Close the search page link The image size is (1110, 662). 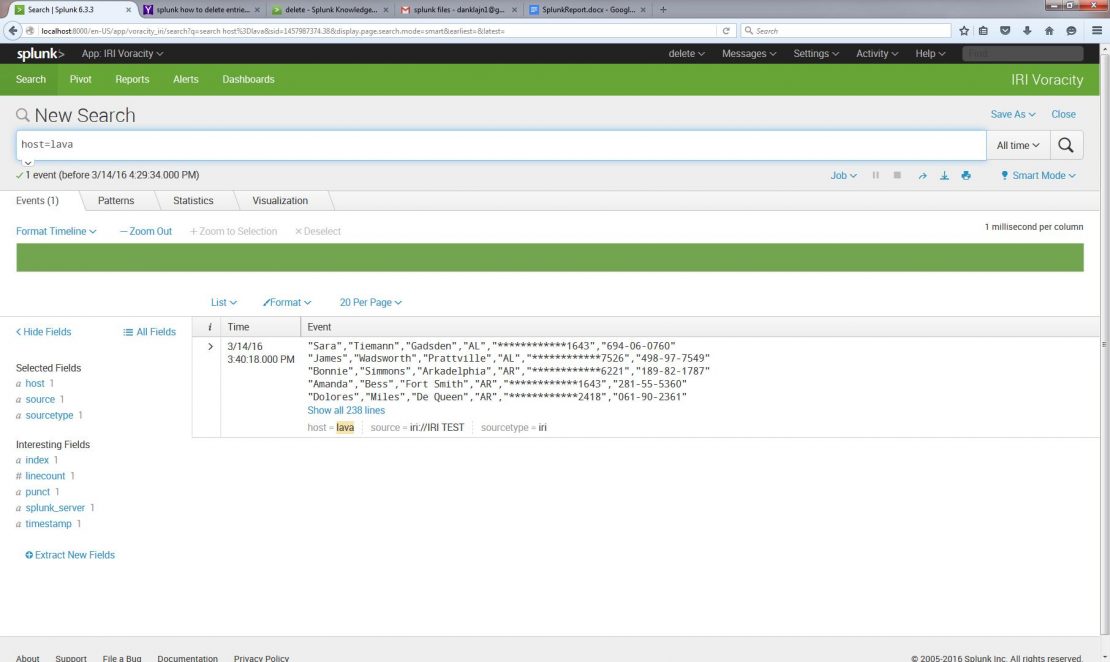[1063, 114]
